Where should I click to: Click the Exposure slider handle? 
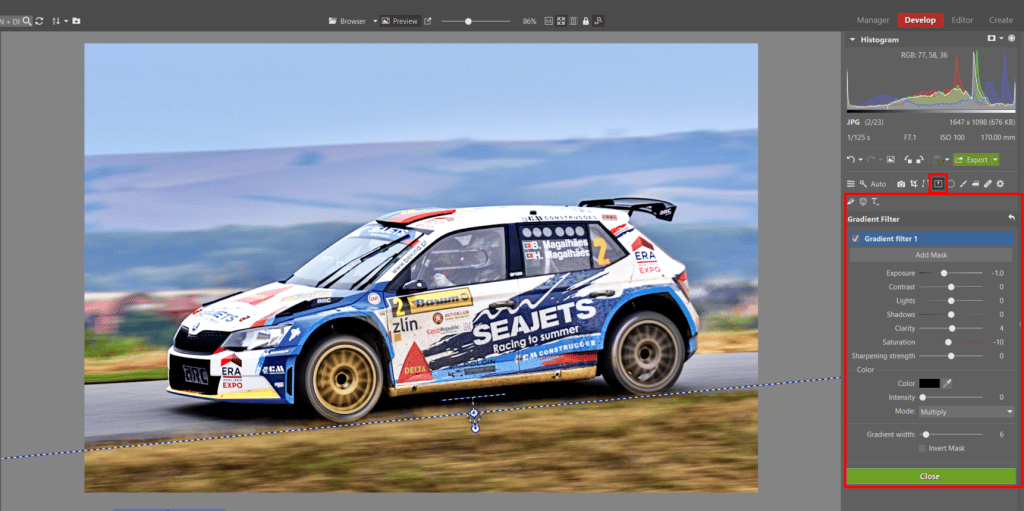click(x=944, y=273)
